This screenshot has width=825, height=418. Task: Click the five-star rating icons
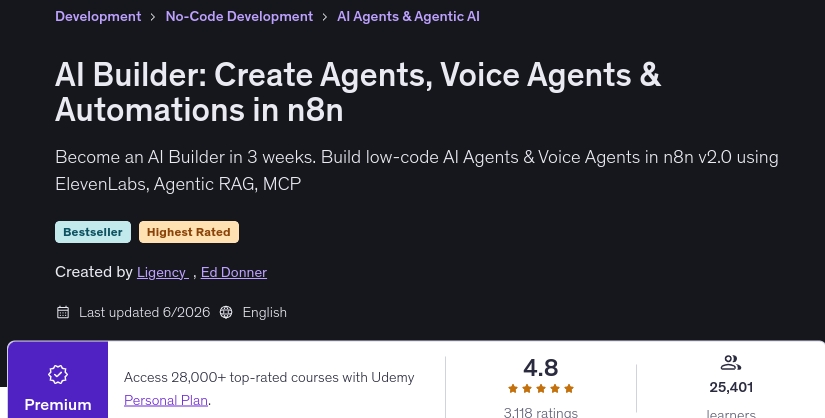click(x=541, y=389)
